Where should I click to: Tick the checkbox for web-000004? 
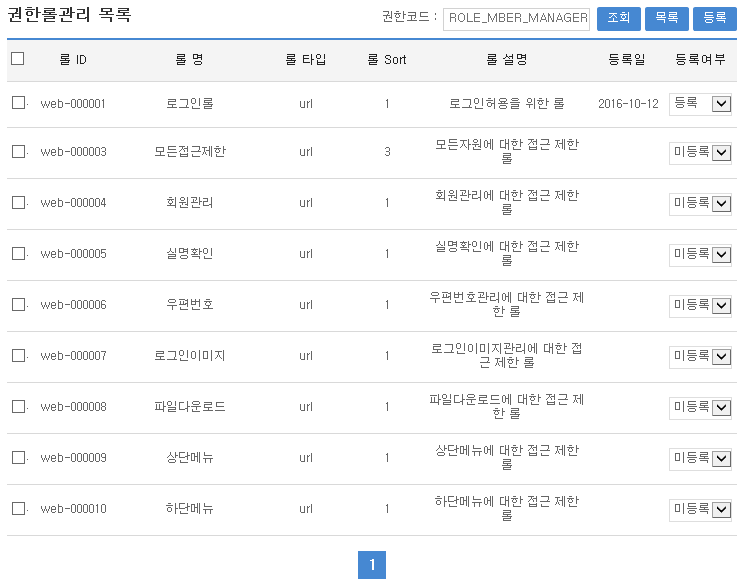click(18, 203)
